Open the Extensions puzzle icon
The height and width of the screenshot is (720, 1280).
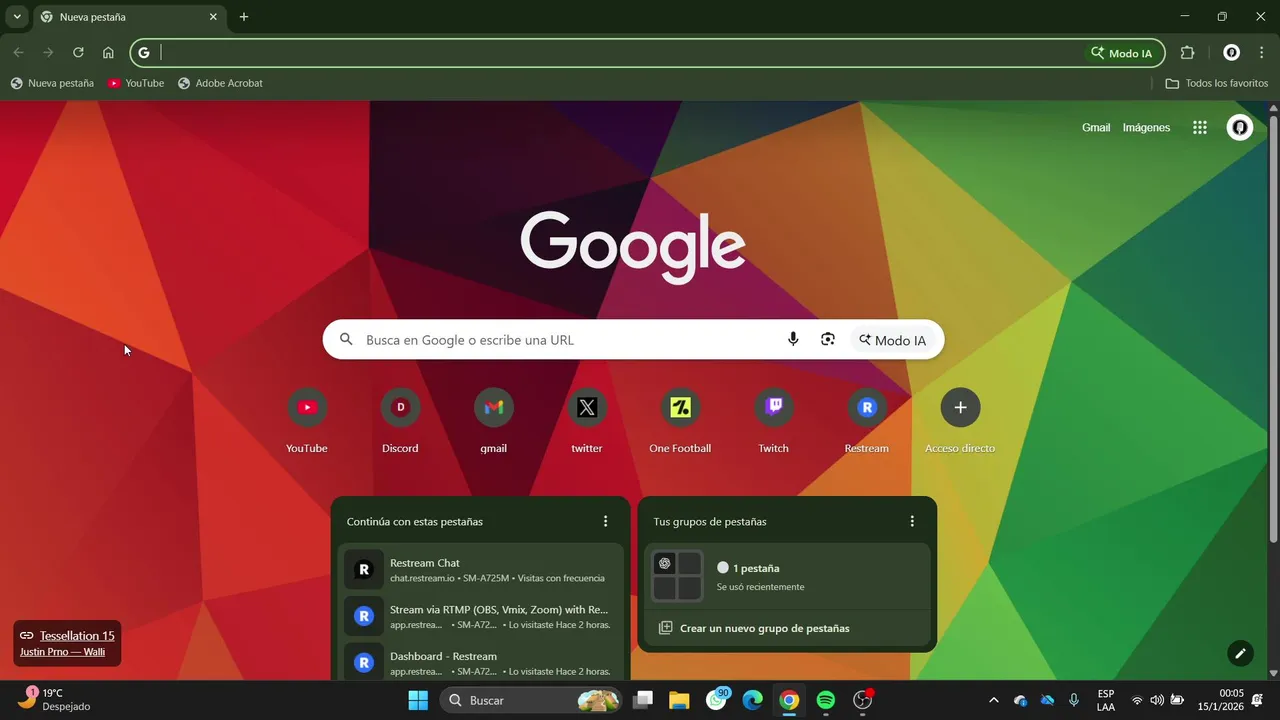[x=1187, y=53]
